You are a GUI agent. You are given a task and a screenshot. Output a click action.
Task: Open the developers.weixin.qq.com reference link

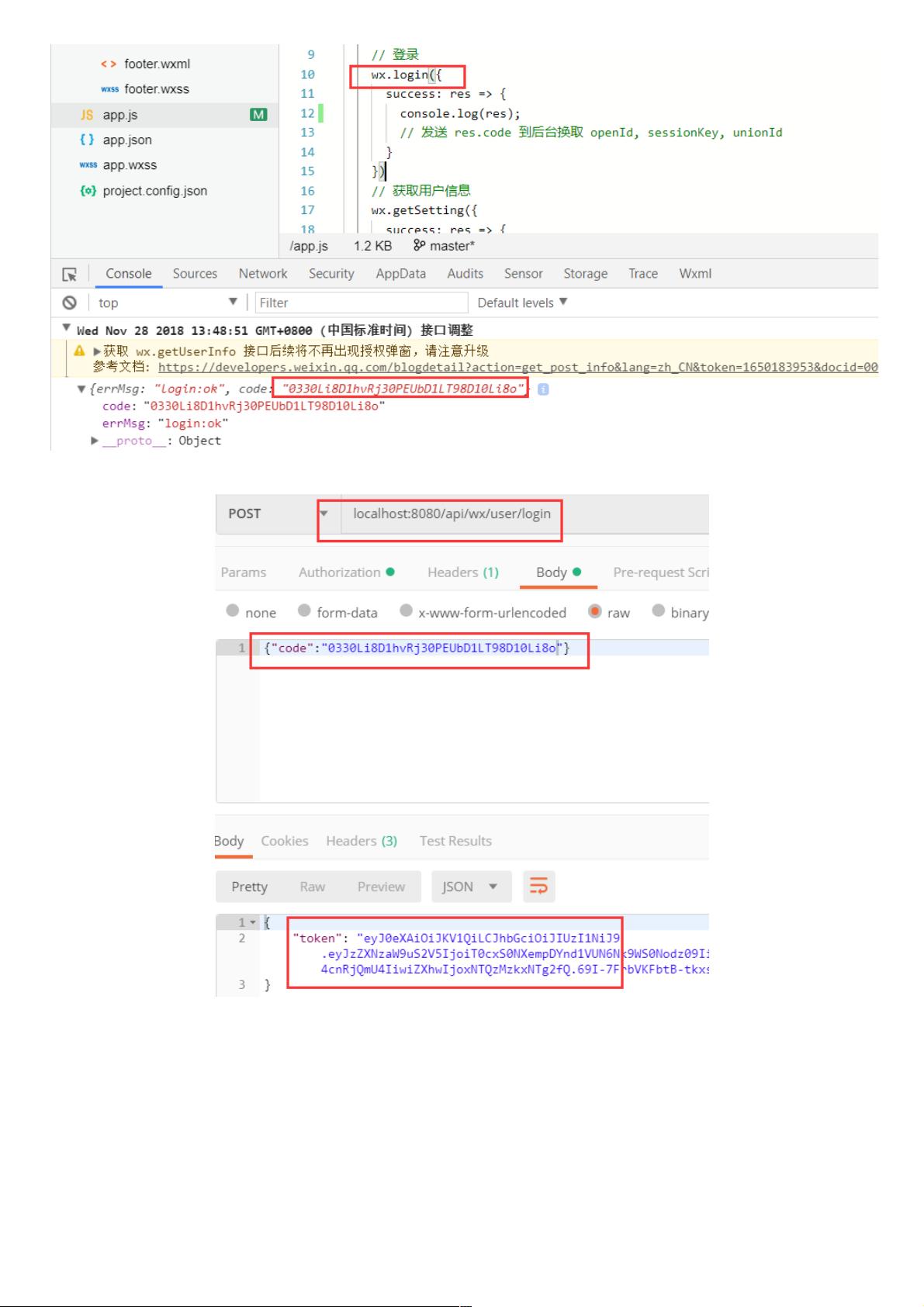518,368
